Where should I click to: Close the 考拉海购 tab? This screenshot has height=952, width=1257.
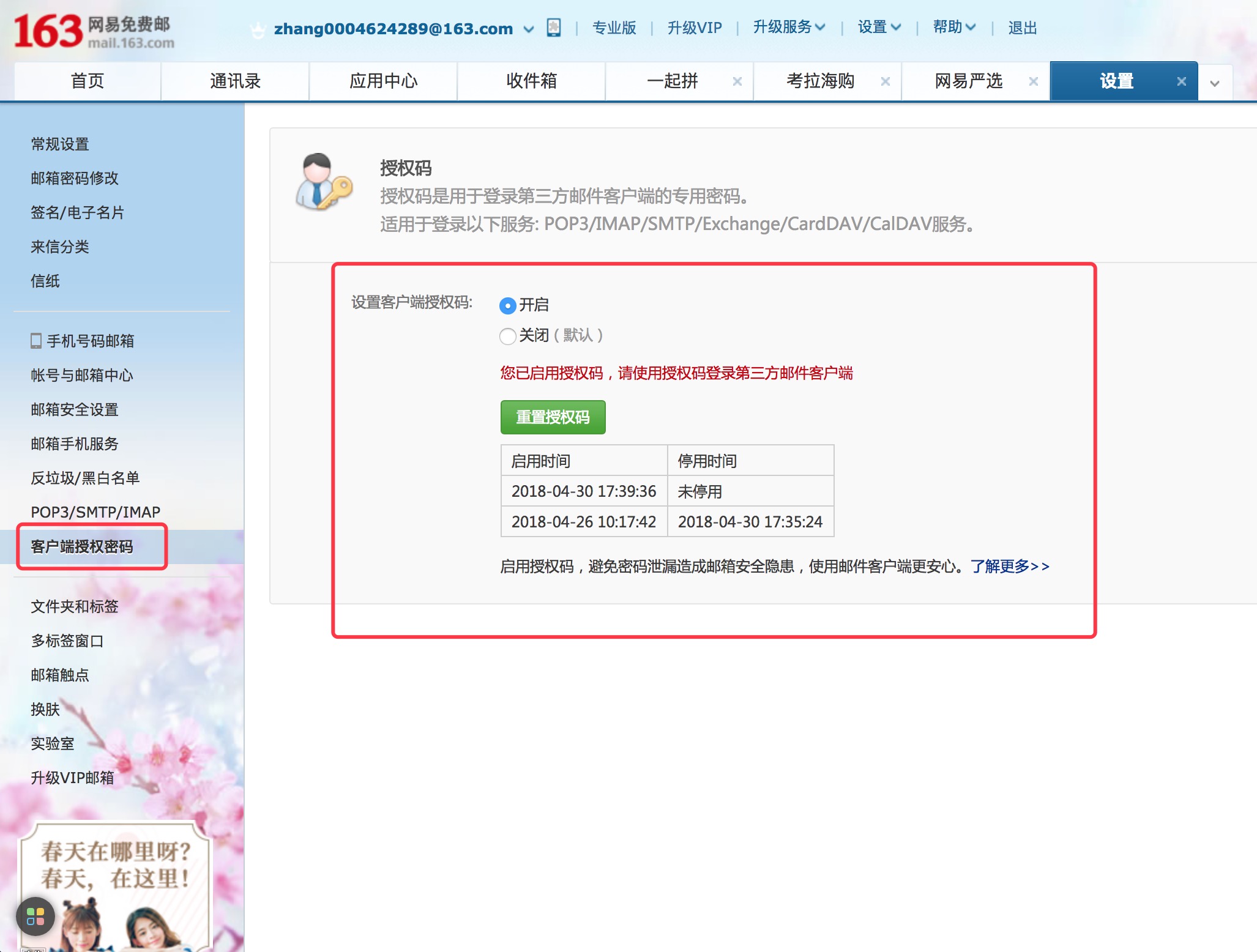pos(886,81)
